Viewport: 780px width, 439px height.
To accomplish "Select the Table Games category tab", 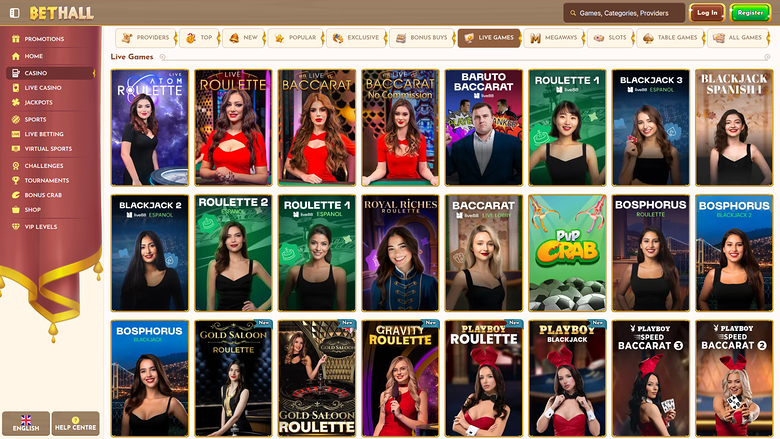I will click(x=670, y=38).
